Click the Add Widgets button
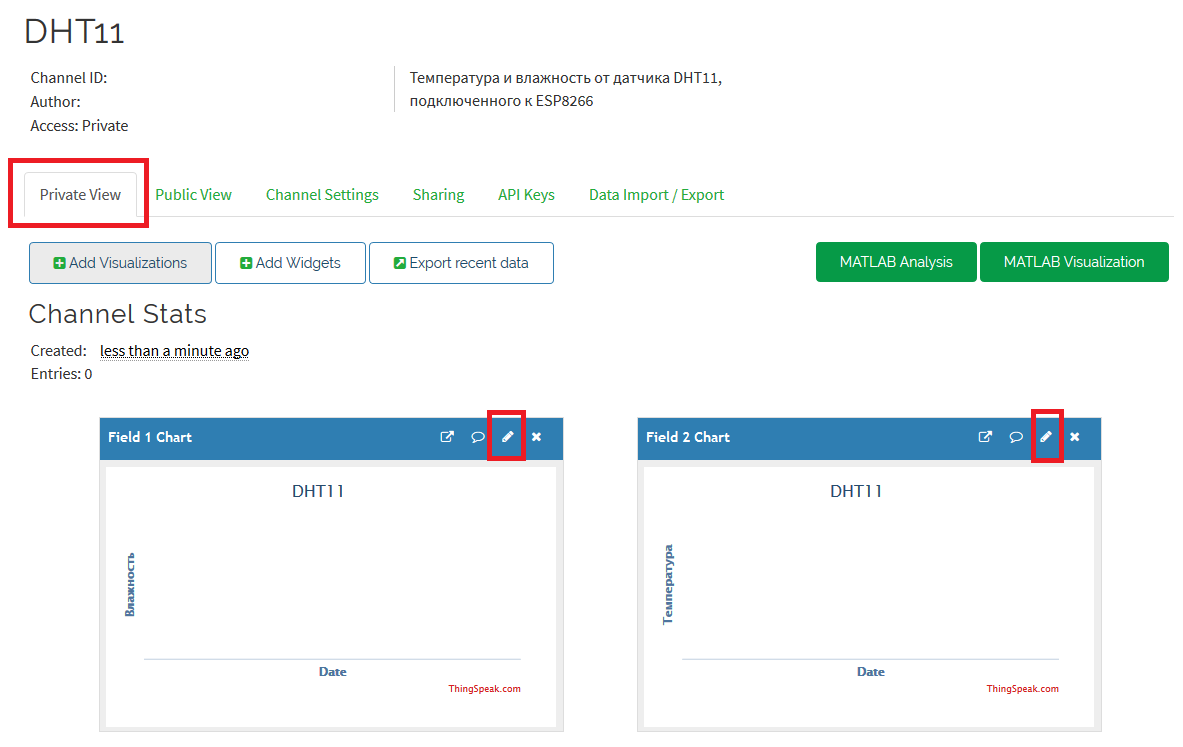The image size is (1183, 747). coord(290,263)
